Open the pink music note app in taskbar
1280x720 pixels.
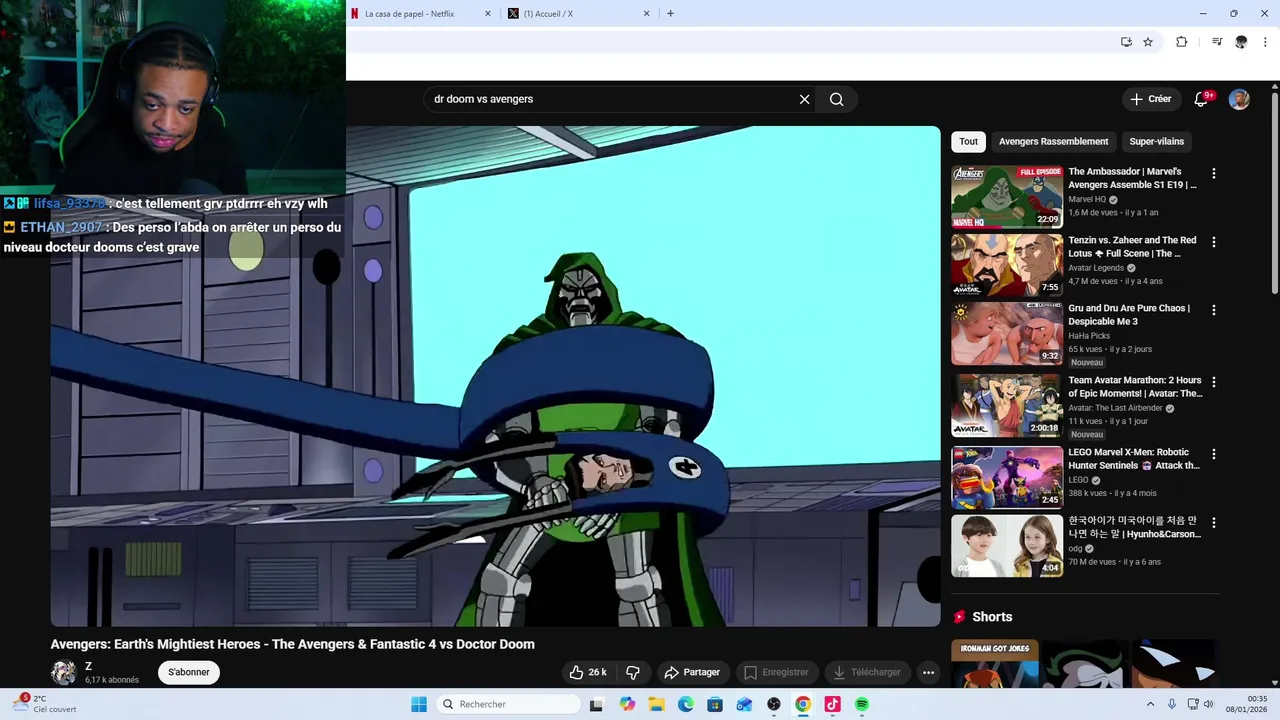pyautogui.click(x=832, y=704)
